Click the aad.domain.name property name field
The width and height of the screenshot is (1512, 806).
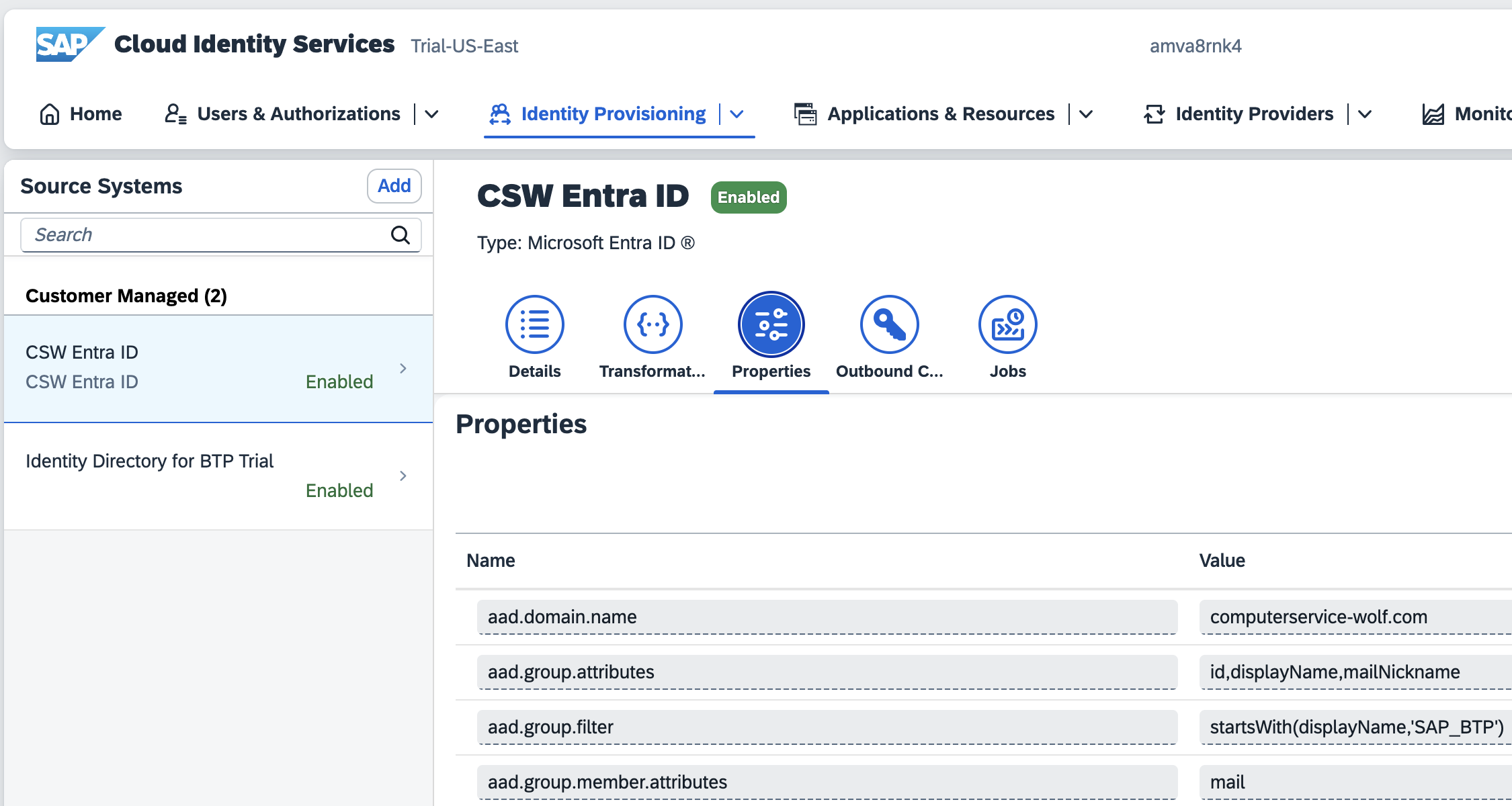pyautogui.click(x=827, y=617)
